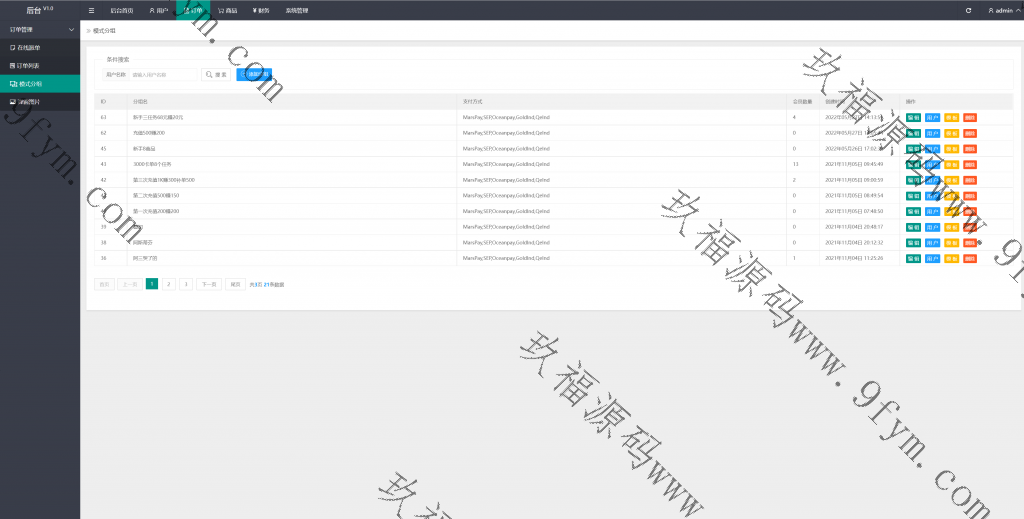Screen dimensions: 1024x519
Task: Switch to the 用户 top menu
Action: (158, 10)
